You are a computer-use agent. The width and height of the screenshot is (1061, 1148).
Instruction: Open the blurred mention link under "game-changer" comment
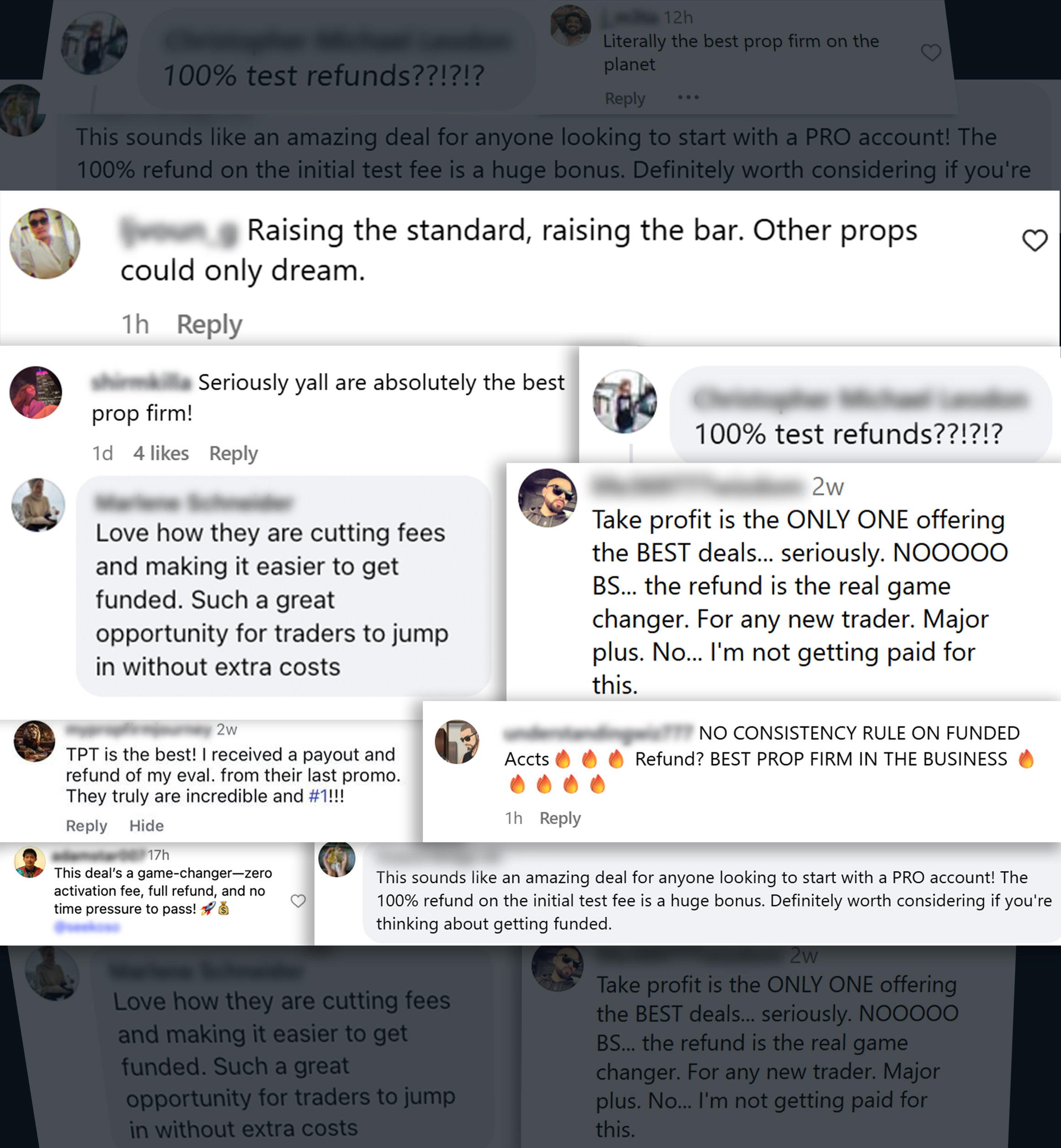[x=87, y=926]
